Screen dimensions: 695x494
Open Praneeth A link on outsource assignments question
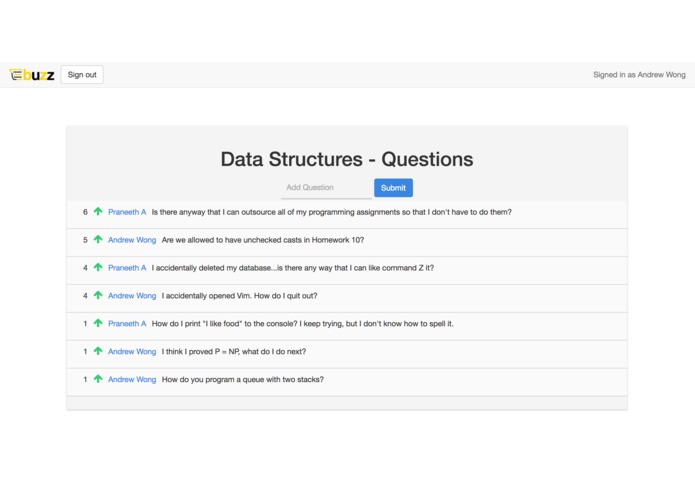tap(127, 212)
